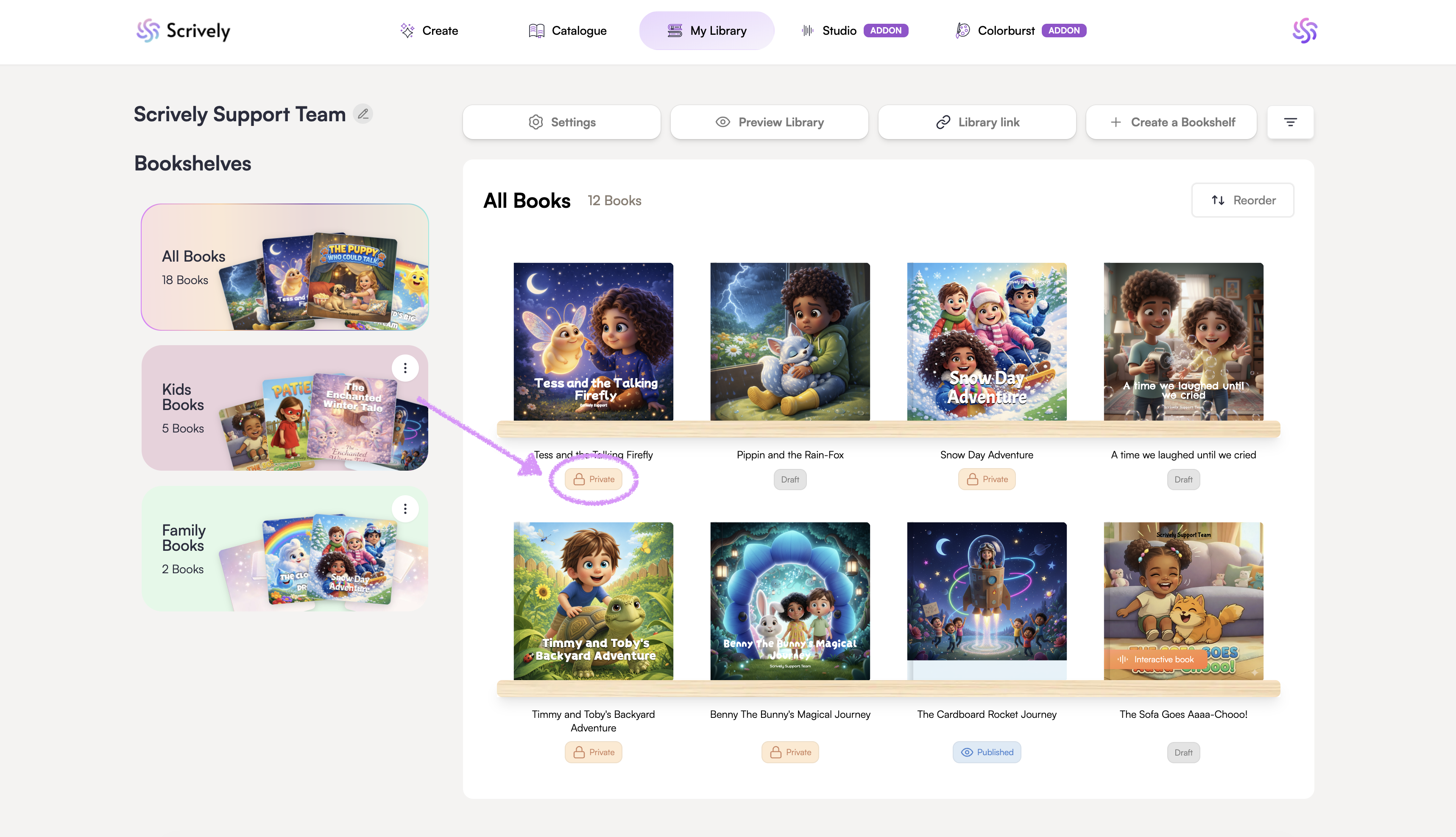The image size is (1456, 837).
Task: Select the All Books bookshelf card
Action: click(x=285, y=267)
